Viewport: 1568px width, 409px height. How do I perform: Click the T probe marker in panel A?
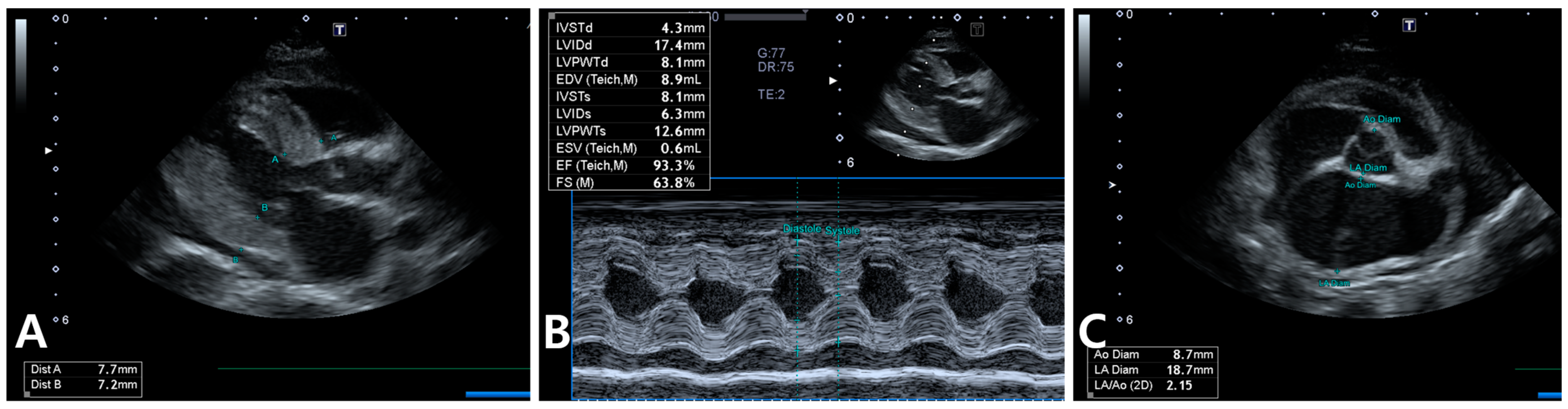click(339, 29)
